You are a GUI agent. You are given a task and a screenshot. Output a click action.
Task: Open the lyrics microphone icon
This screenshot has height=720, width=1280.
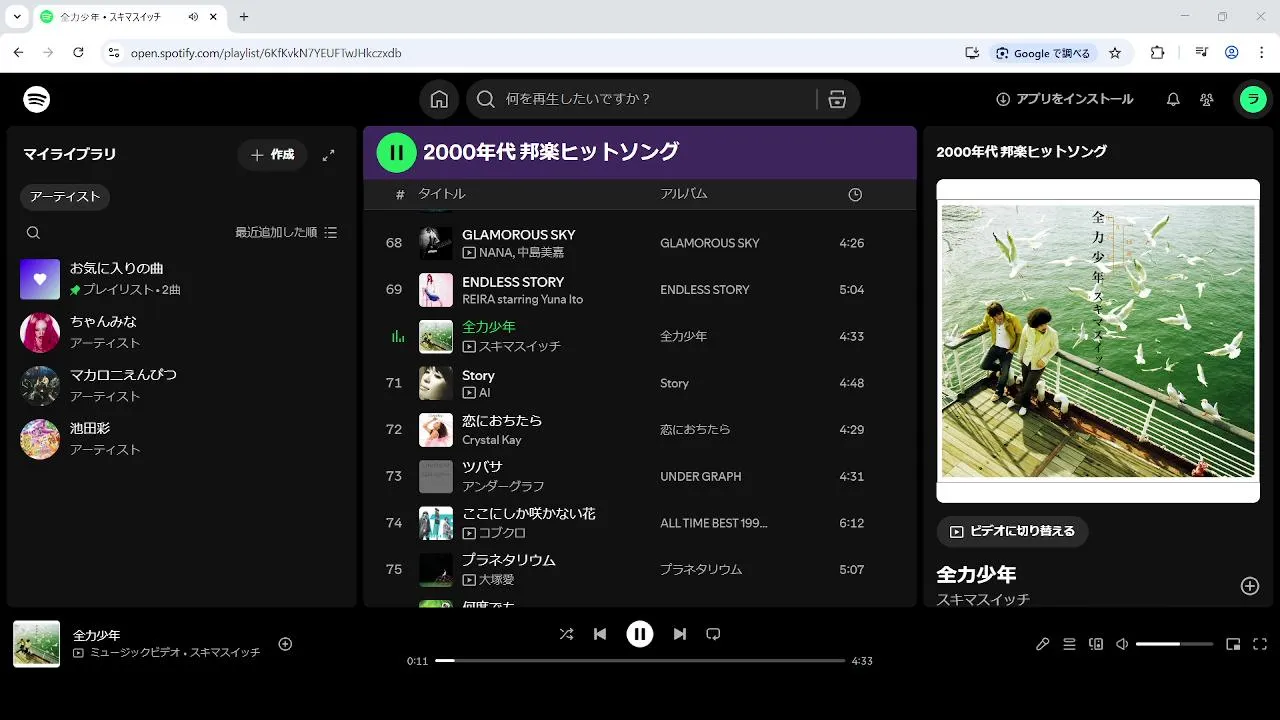[1043, 644]
